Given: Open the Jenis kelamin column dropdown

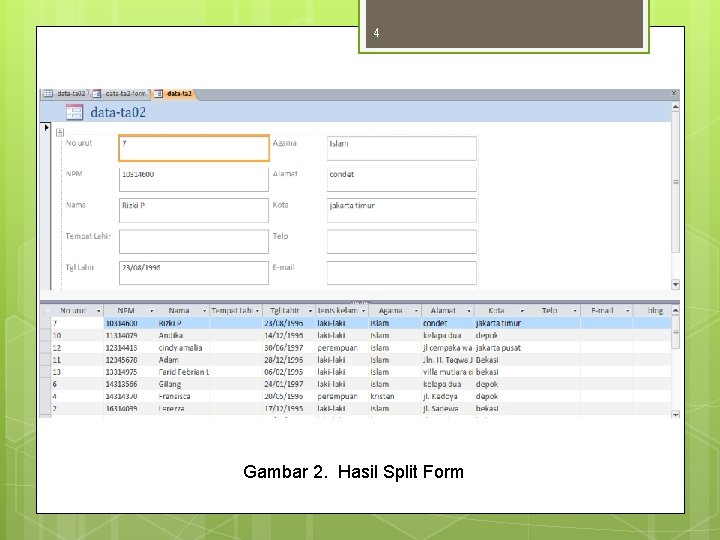Looking at the screenshot, I should coord(363,311).
